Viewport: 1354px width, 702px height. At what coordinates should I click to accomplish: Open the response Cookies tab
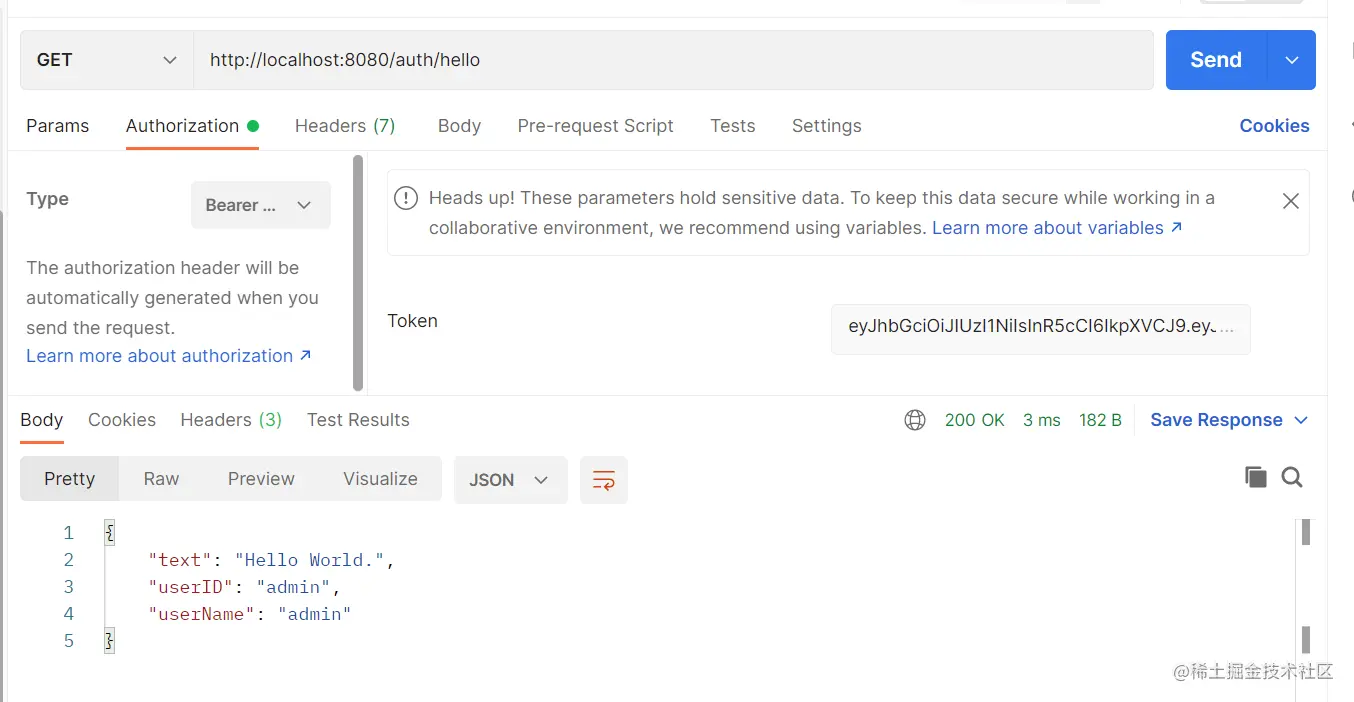[122, 420]
